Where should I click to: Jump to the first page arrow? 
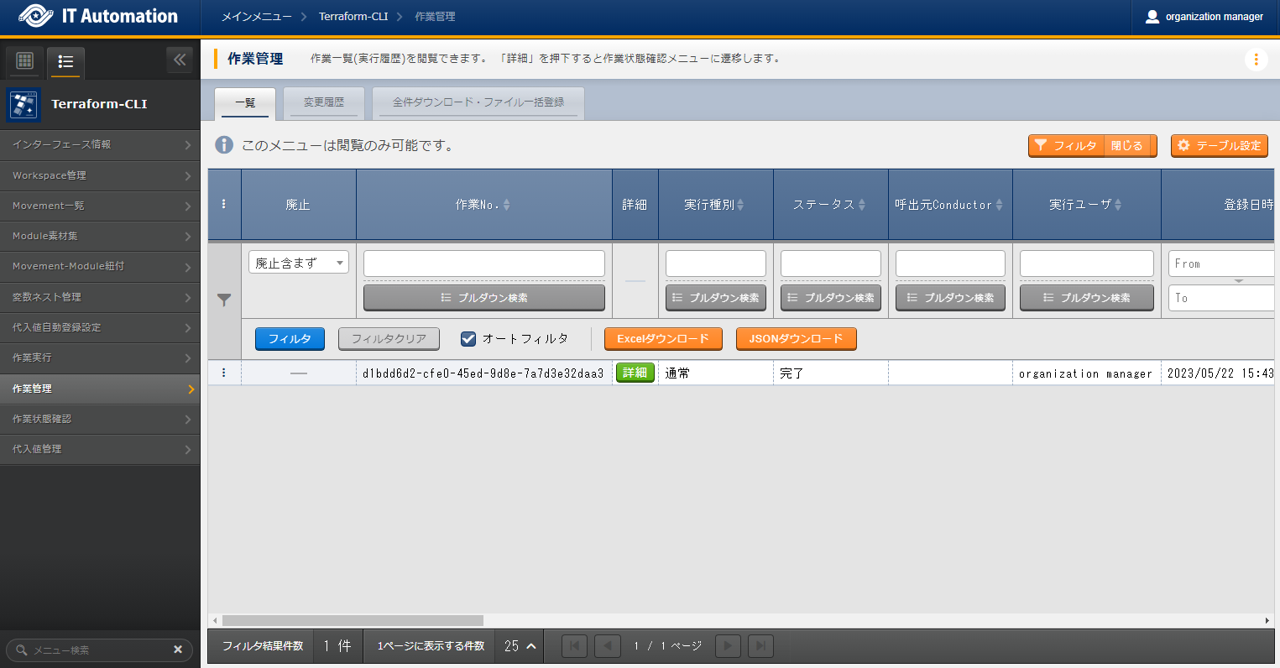pos(575,646)
